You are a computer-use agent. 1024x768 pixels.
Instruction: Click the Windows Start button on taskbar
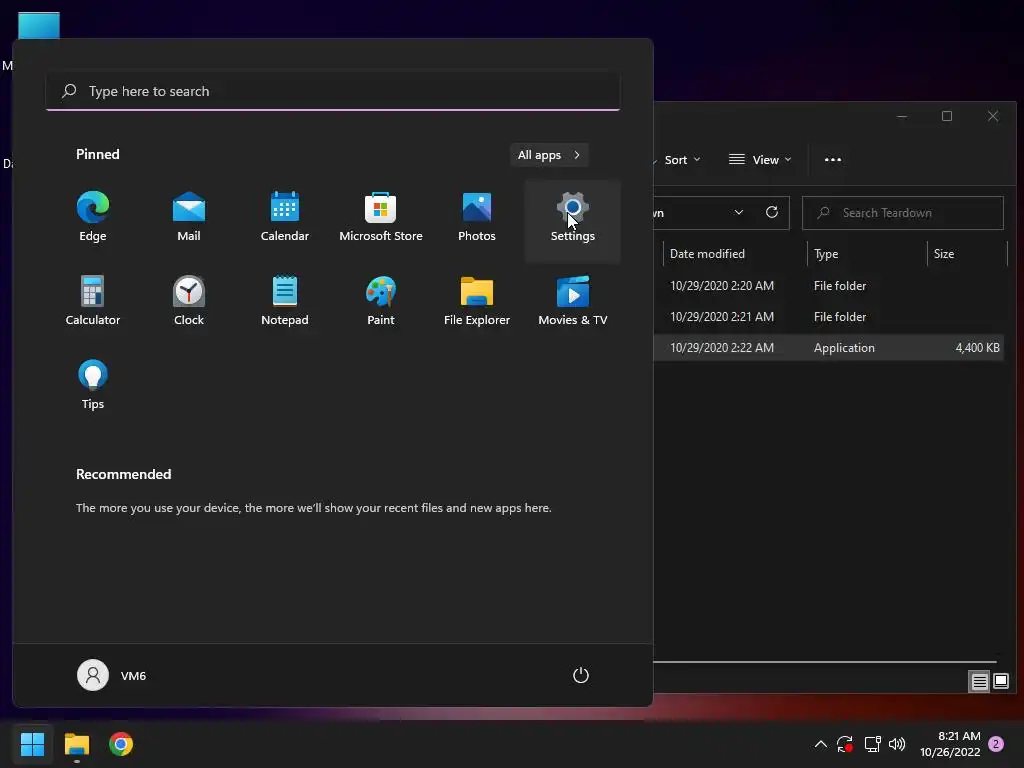tap(33, 744)
